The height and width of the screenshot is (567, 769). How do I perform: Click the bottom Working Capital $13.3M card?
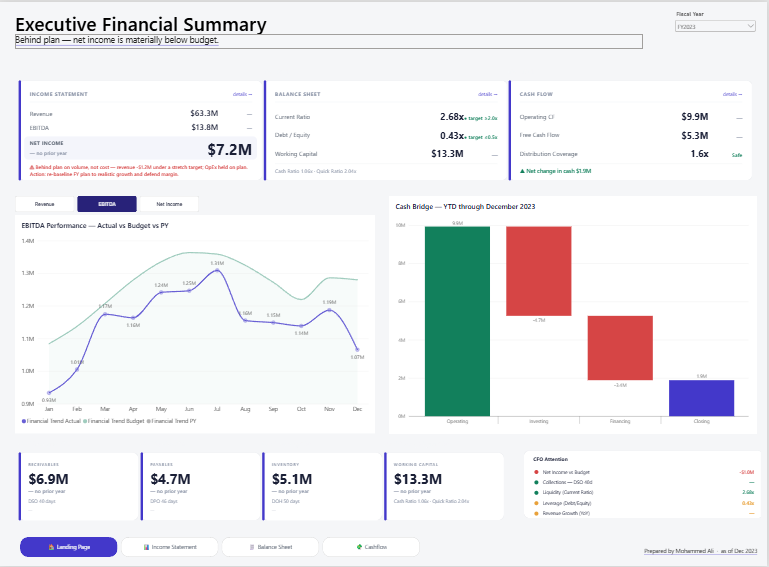tap(444, 486)
